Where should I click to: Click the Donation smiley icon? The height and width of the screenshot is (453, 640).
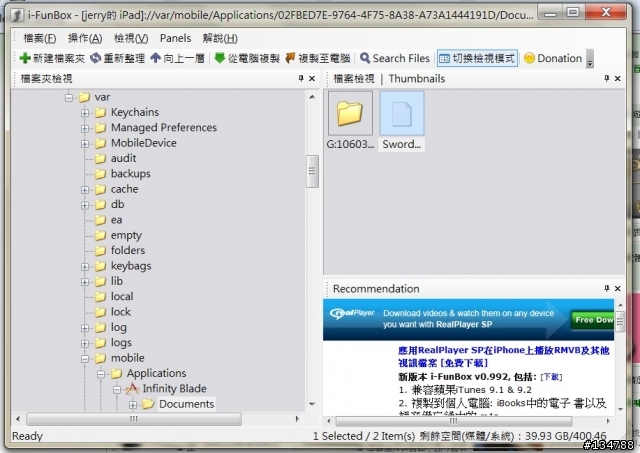click(x=529, y=58)
